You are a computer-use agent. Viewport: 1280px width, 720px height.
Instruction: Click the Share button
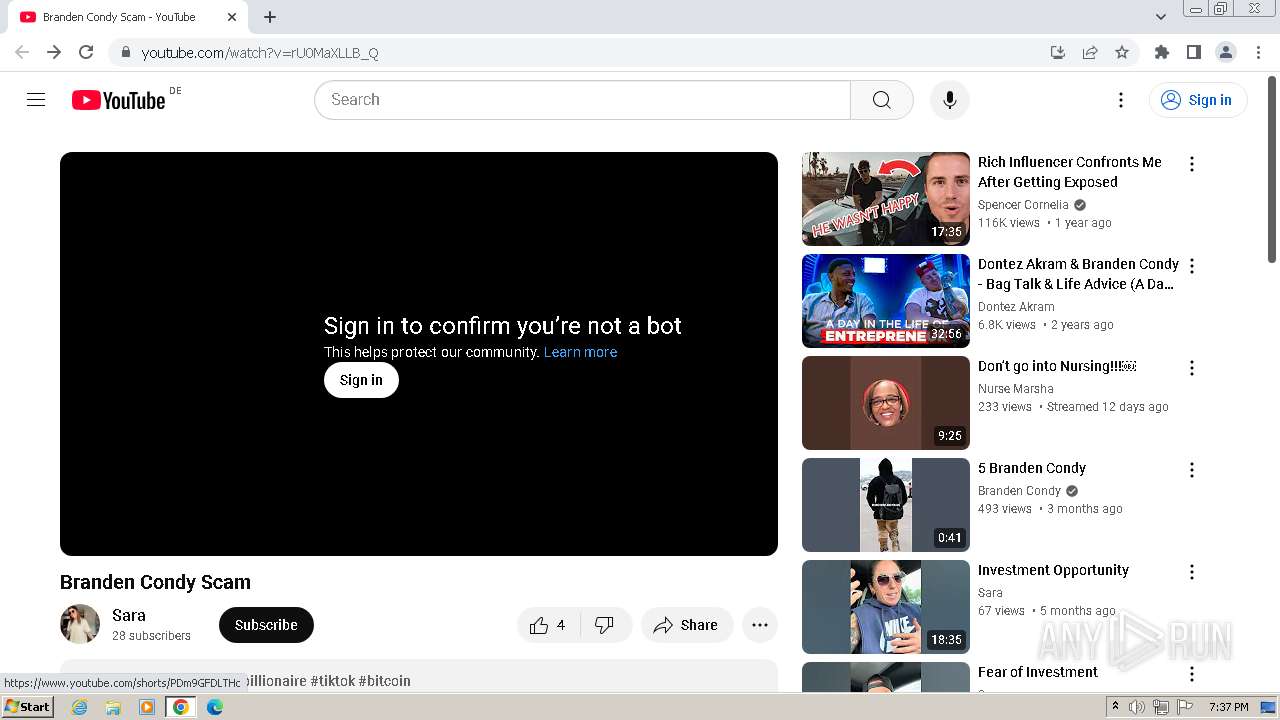tap(686, 625)
